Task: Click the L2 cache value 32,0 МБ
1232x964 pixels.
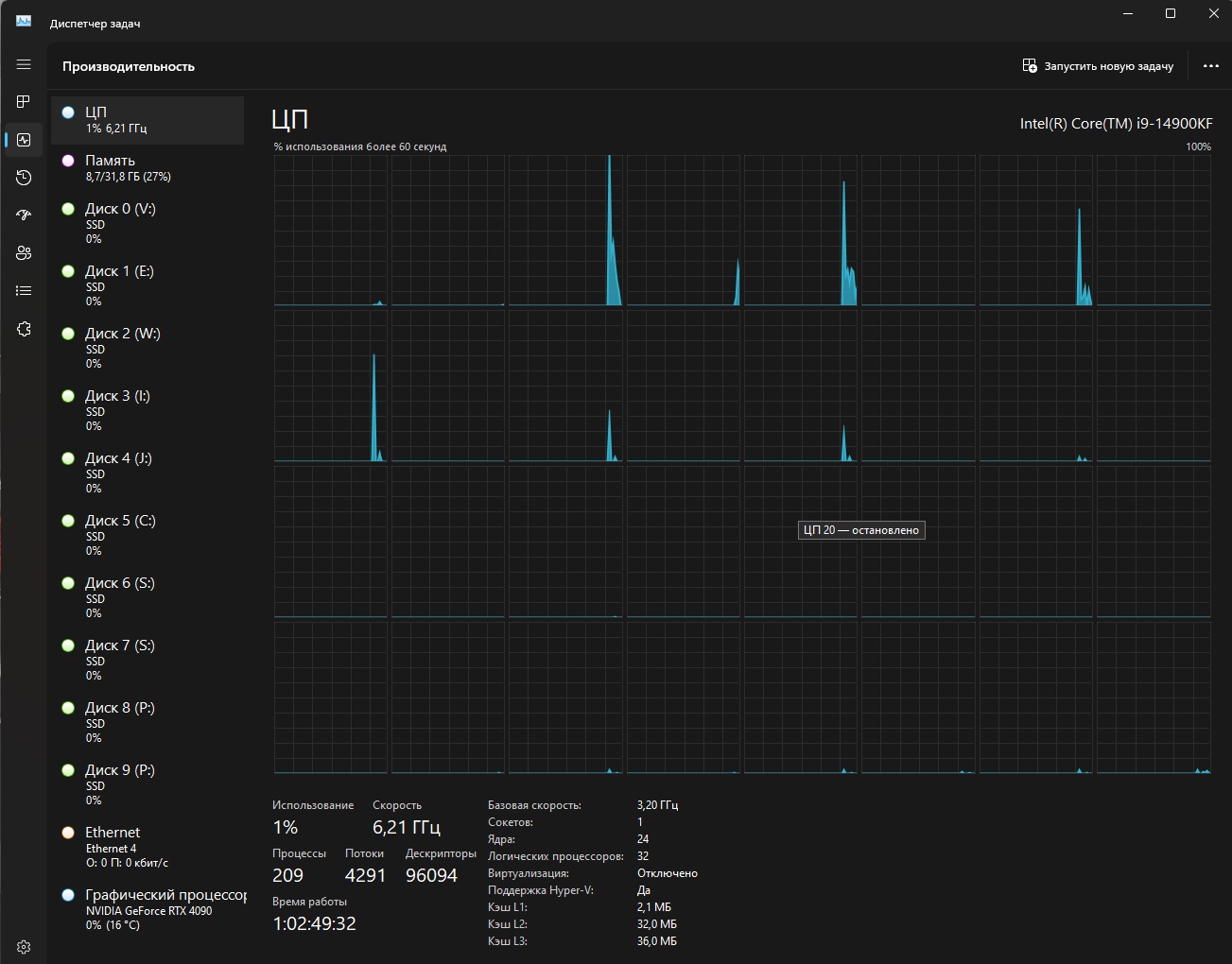Action: tap(657, 924)
